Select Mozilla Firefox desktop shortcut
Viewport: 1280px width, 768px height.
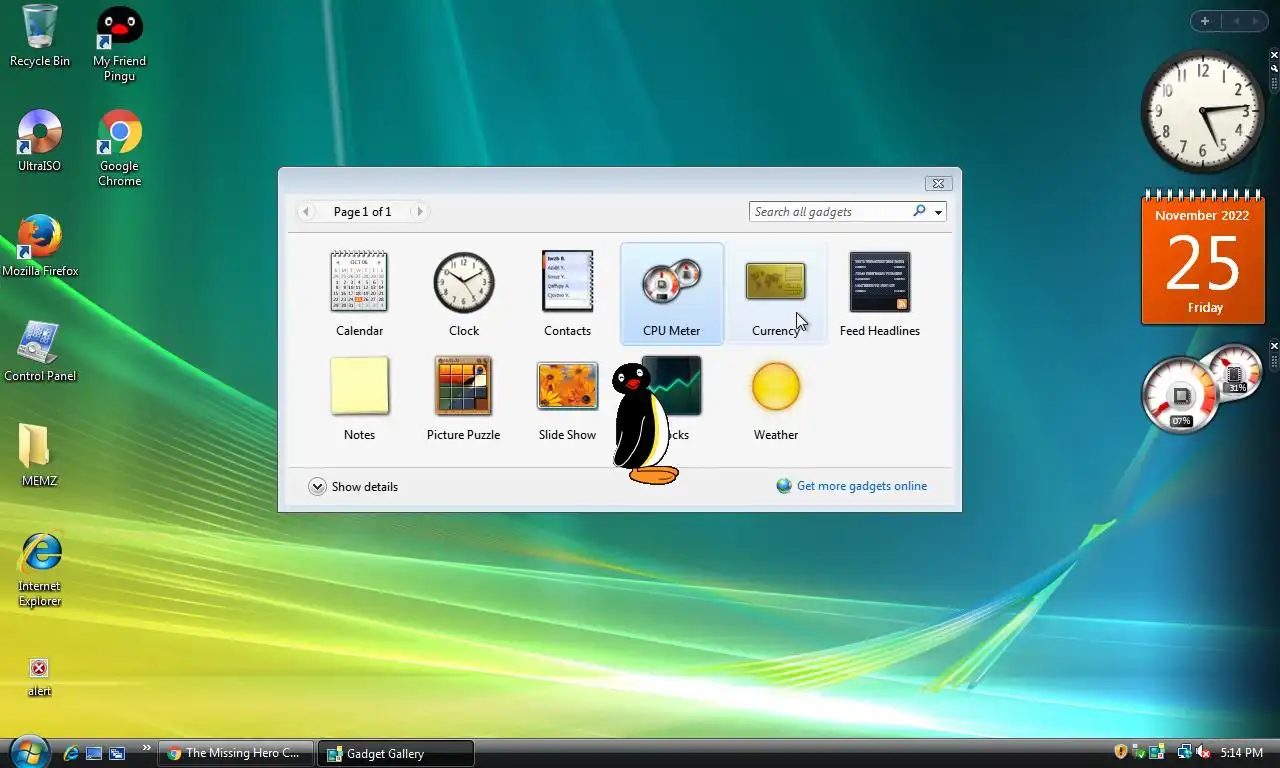click(40, 246)
